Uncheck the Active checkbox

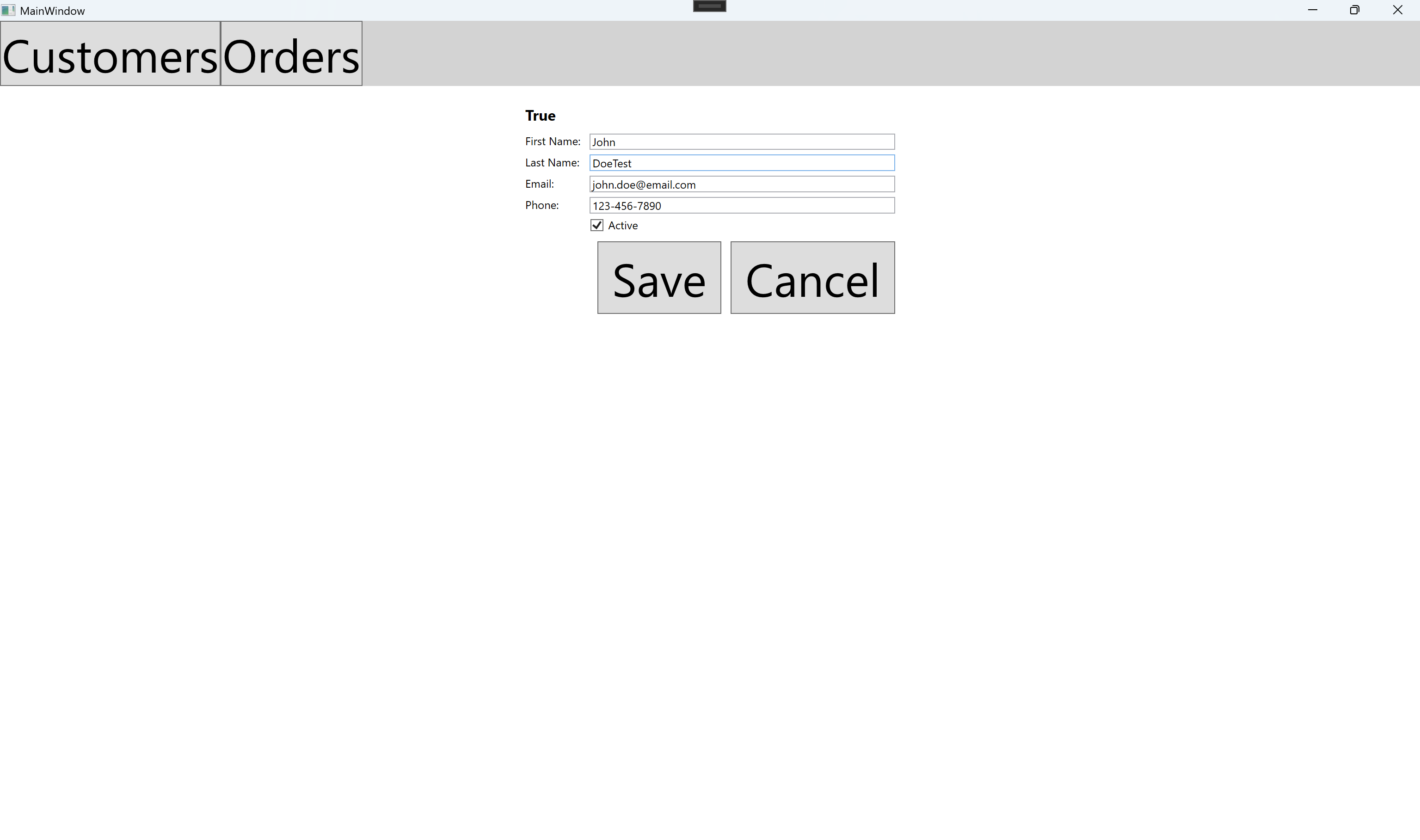click(x=596, y=225)
